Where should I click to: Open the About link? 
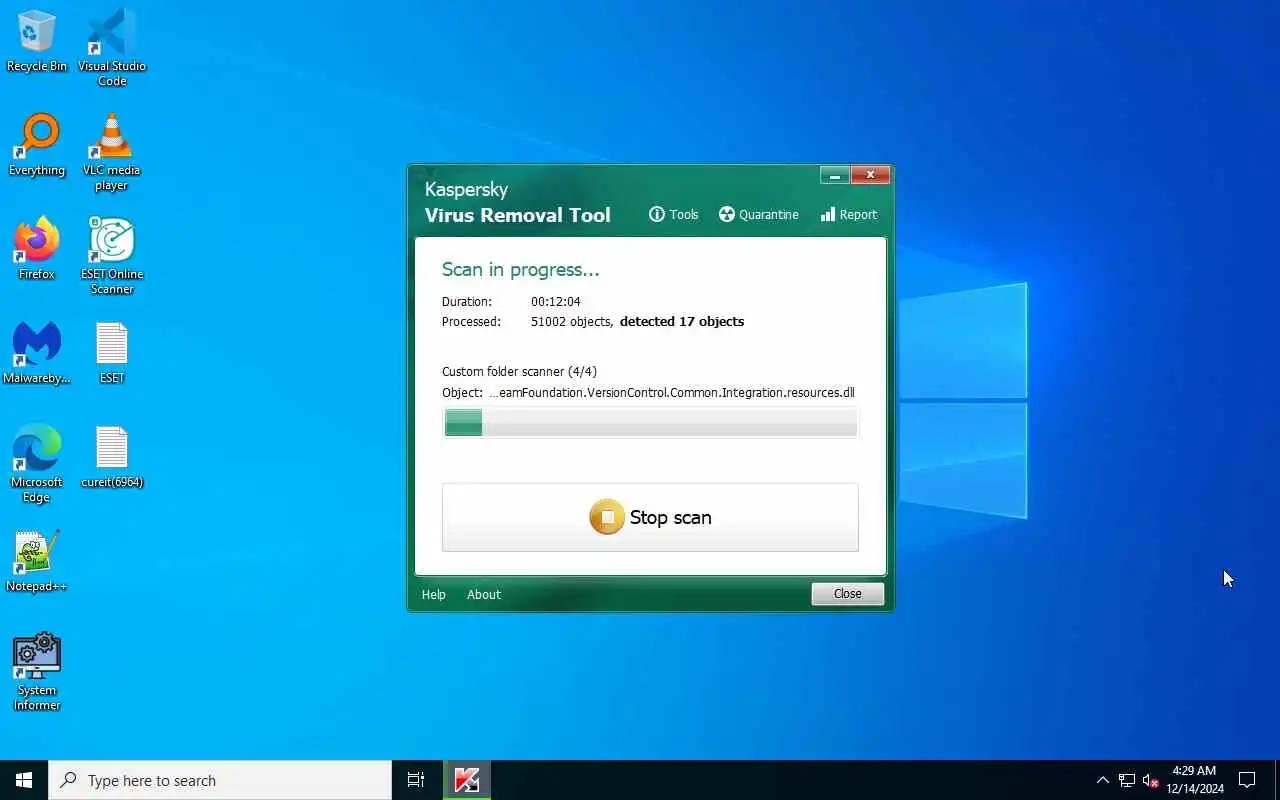click(484, 594)
